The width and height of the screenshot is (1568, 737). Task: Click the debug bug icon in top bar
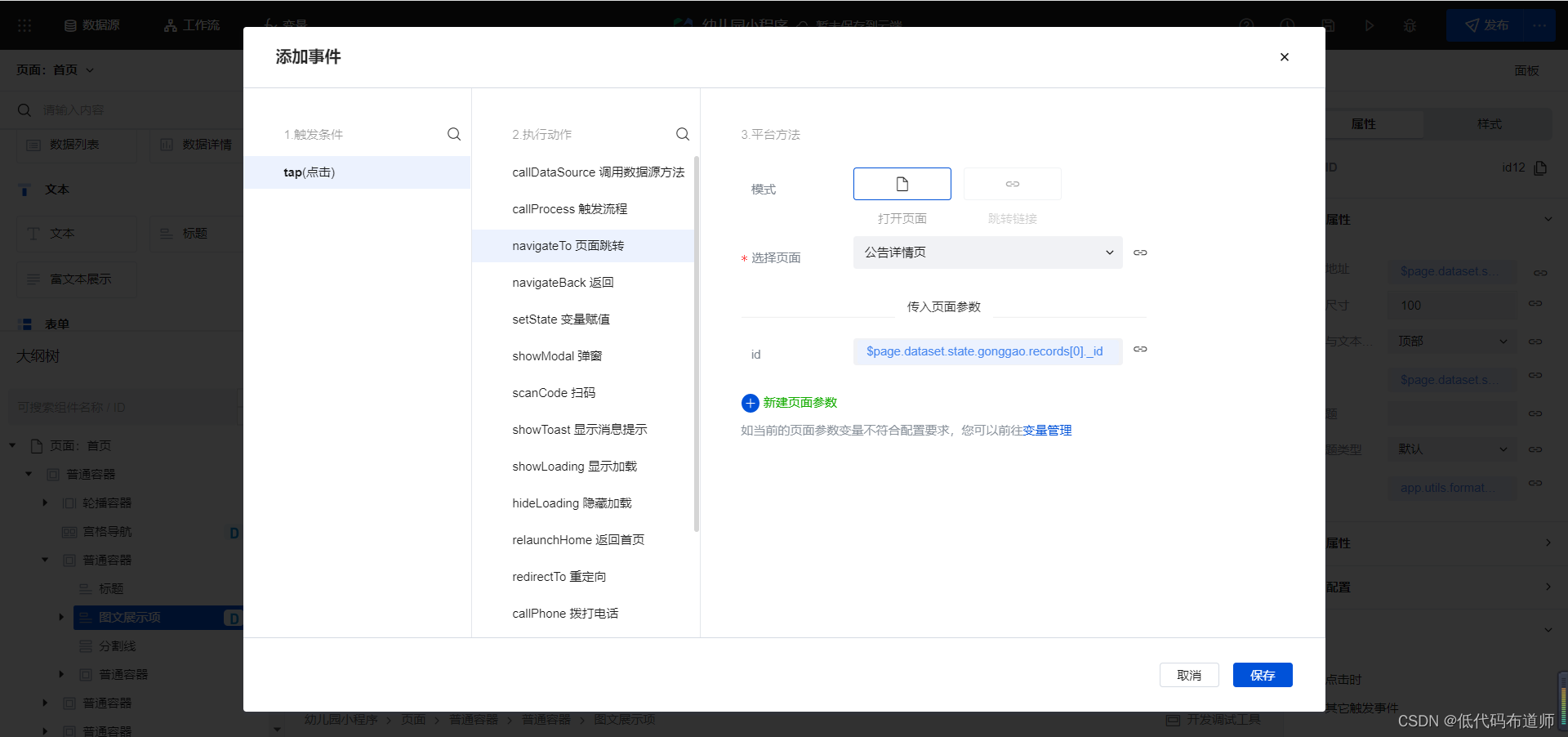pyautogui.click(x=1410, y=25)
